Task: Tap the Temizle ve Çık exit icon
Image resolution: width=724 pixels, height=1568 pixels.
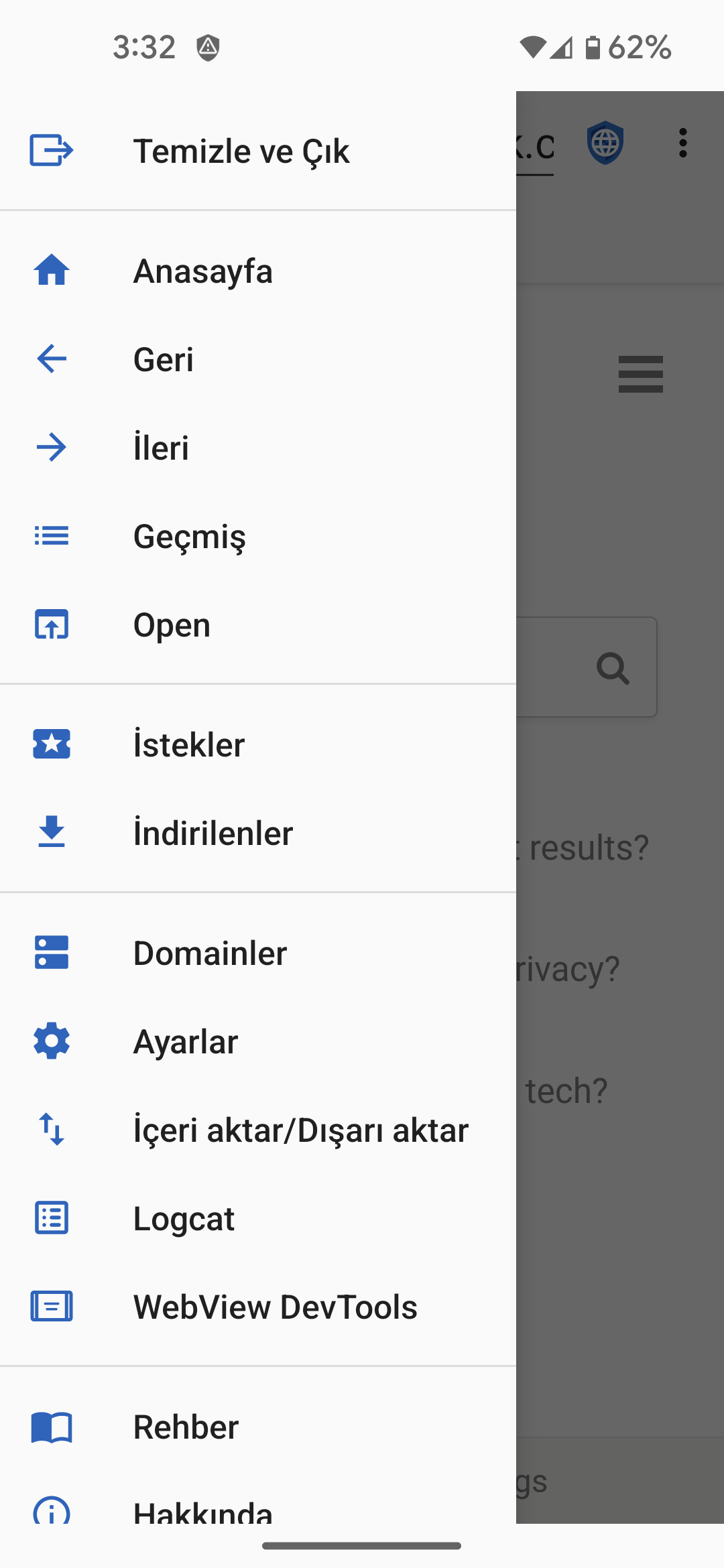Action: (x=51, y=150)
